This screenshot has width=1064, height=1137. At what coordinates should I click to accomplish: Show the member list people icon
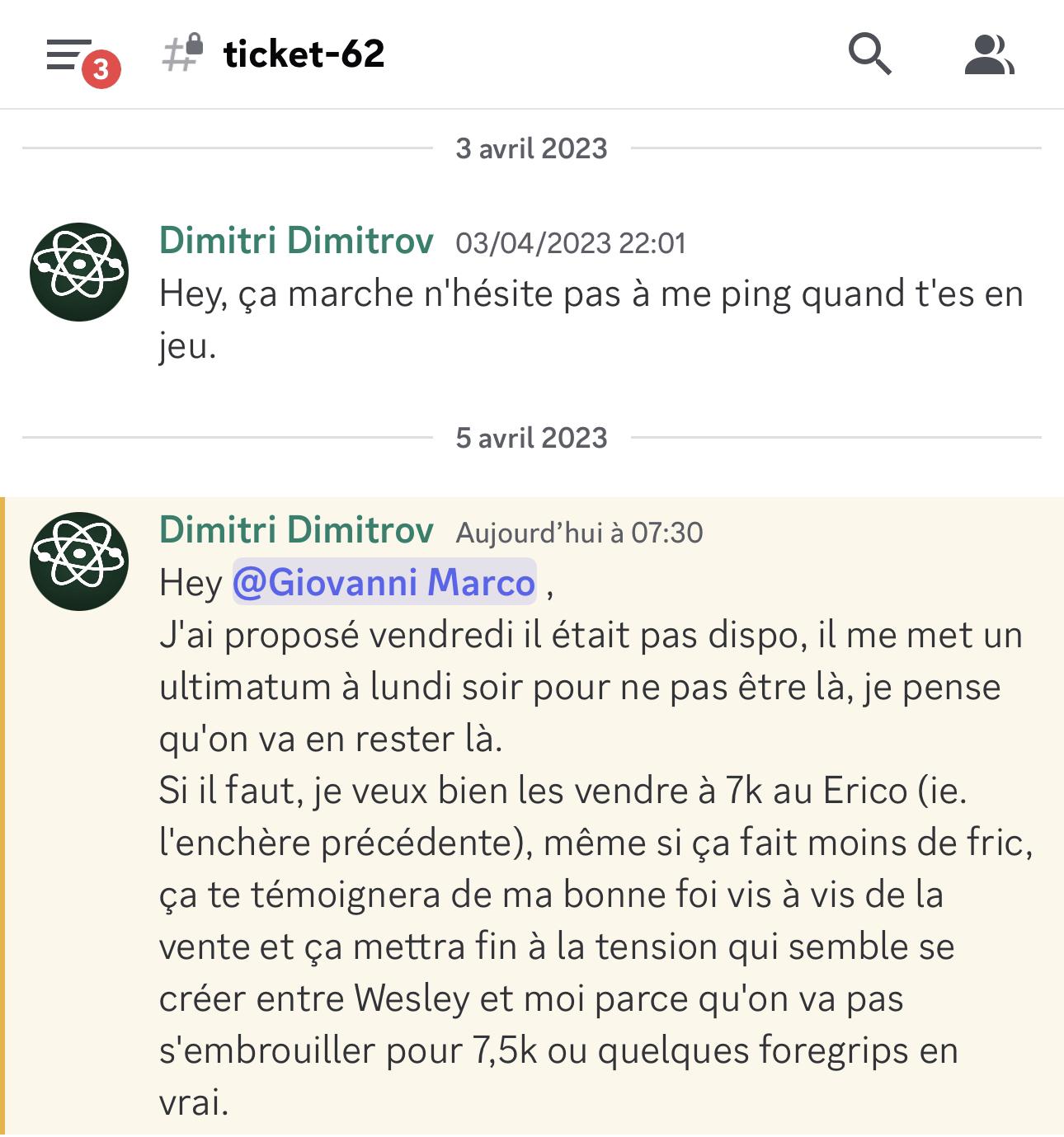click(x=989, y=54)
